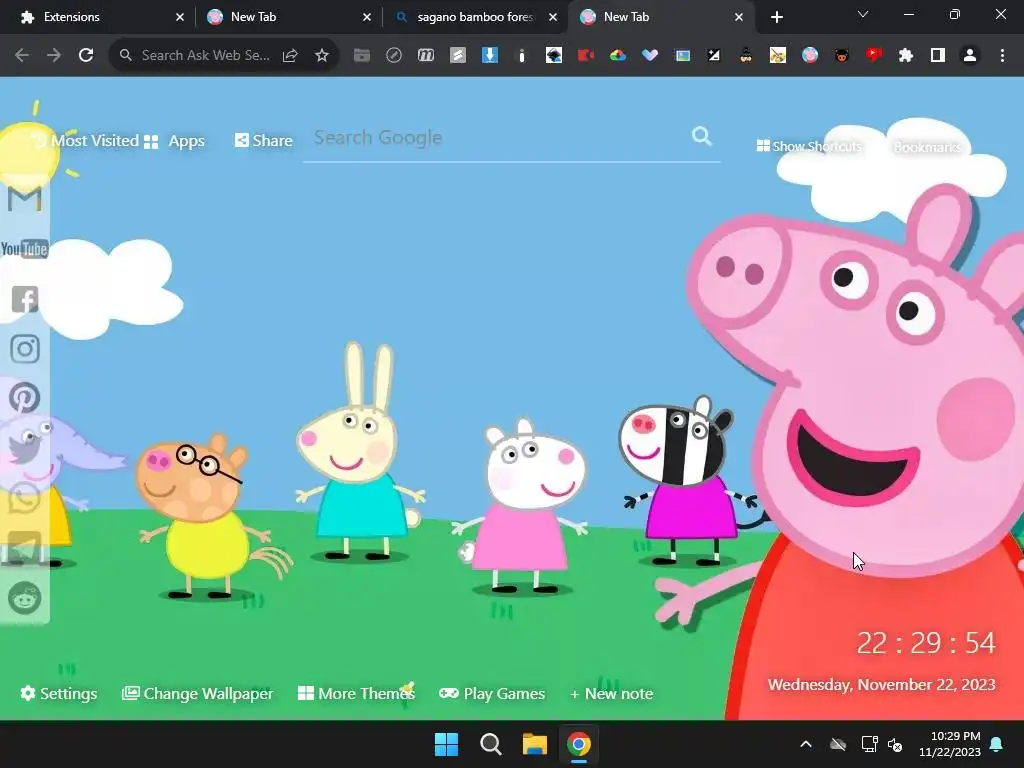Image resolution: width=1024 pixels, height=768 pixels.
Task: Open Windows taskbar search
Action: tap(490, 744)
